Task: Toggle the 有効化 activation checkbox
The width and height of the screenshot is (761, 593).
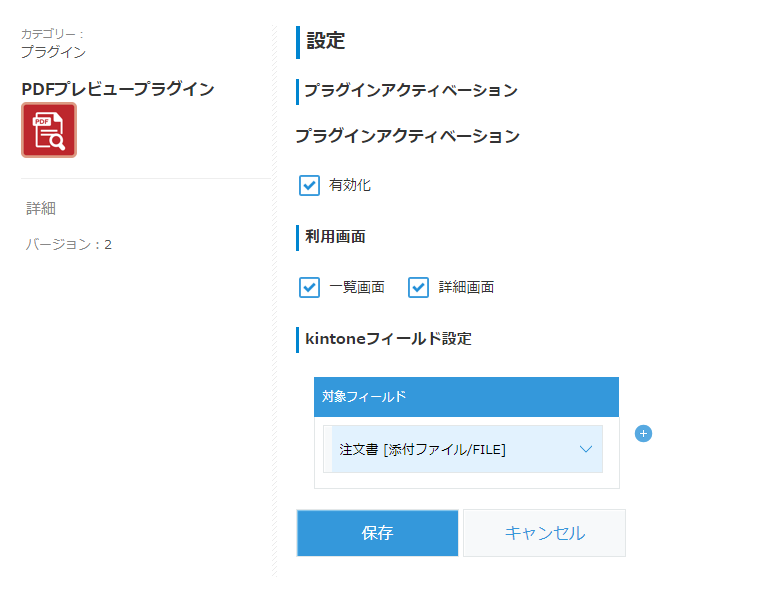Action: [x=309, y=185]
